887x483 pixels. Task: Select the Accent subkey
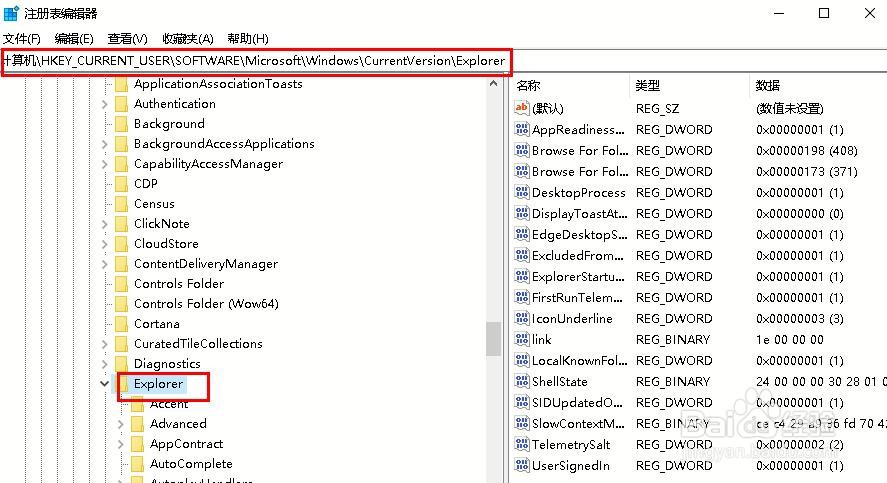169,404
